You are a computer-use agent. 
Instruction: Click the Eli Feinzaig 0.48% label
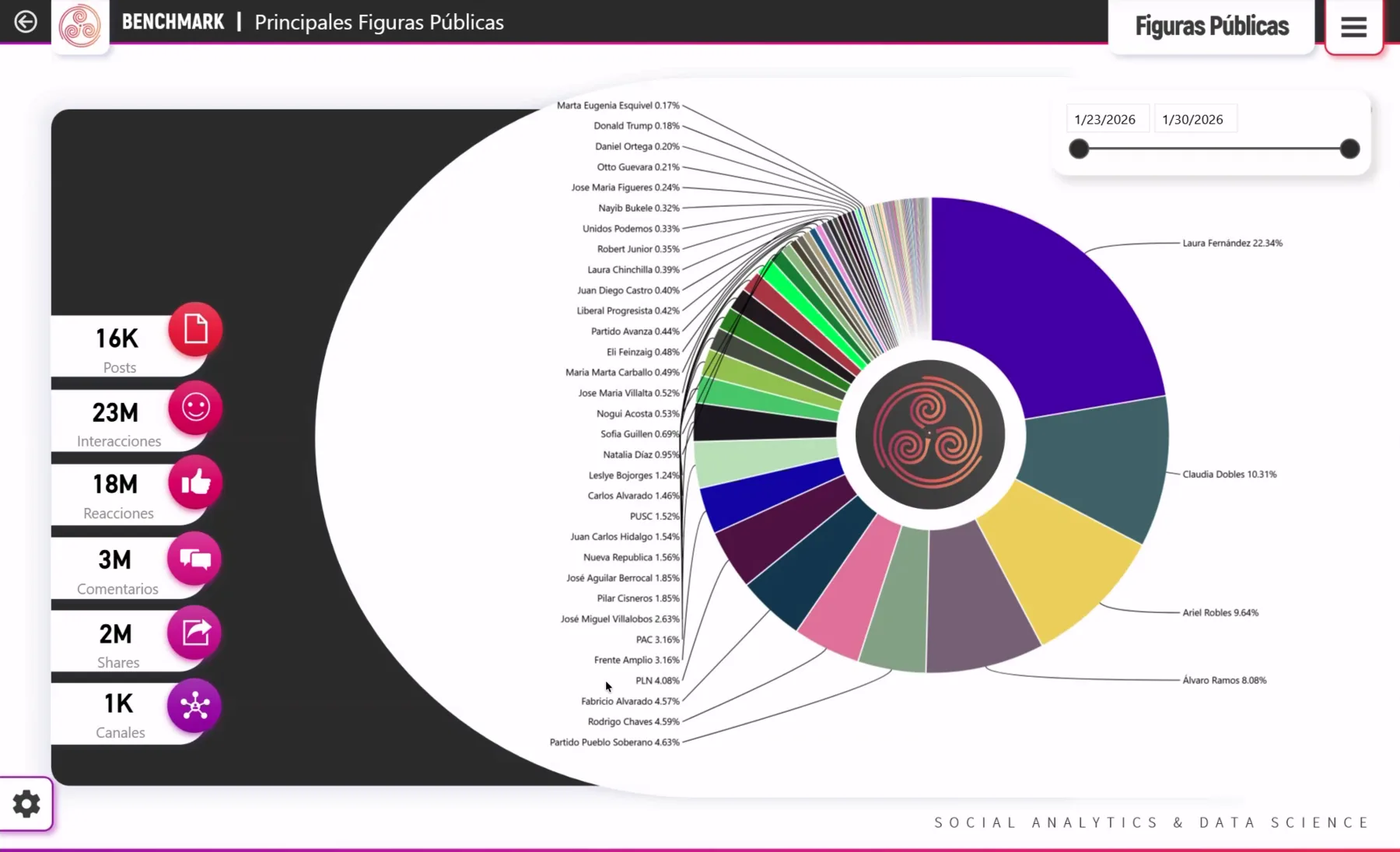(x=642, y=352)
